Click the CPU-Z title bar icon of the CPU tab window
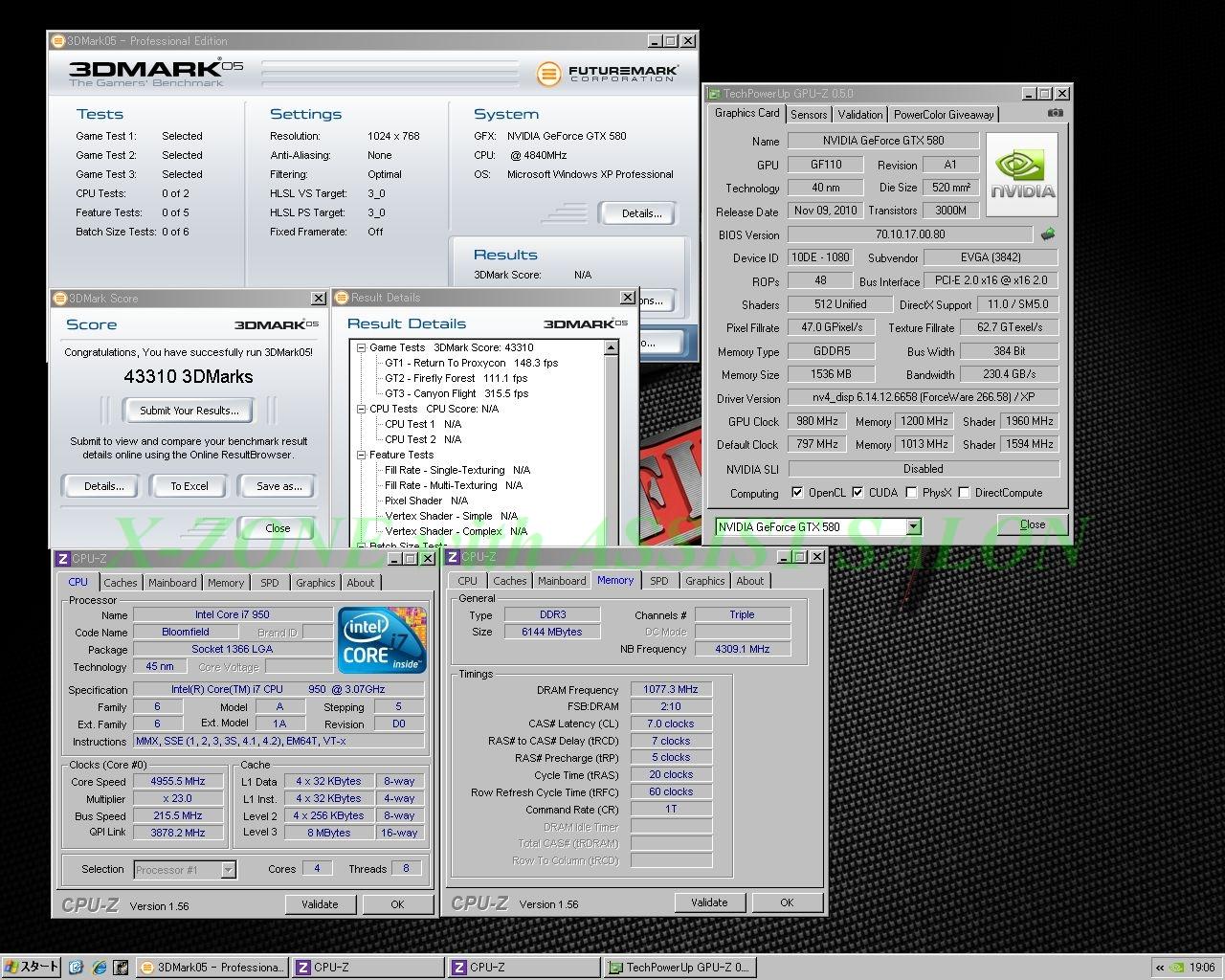Viewport: 1225px width, 980px height. pyautogui.click(x=62, y=559)
